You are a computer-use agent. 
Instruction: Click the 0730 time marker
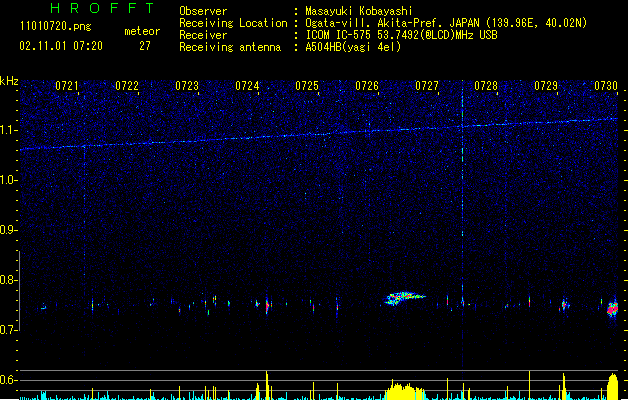[606, 86]
